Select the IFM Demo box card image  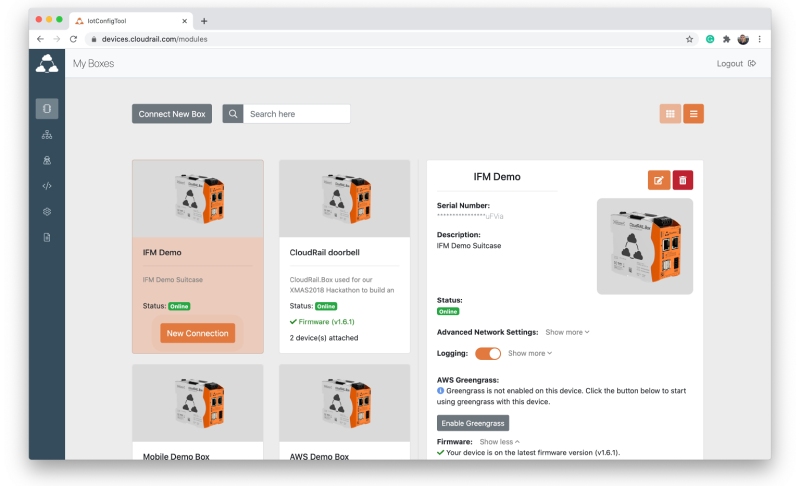pyautogui.click(x=198, y=199)
